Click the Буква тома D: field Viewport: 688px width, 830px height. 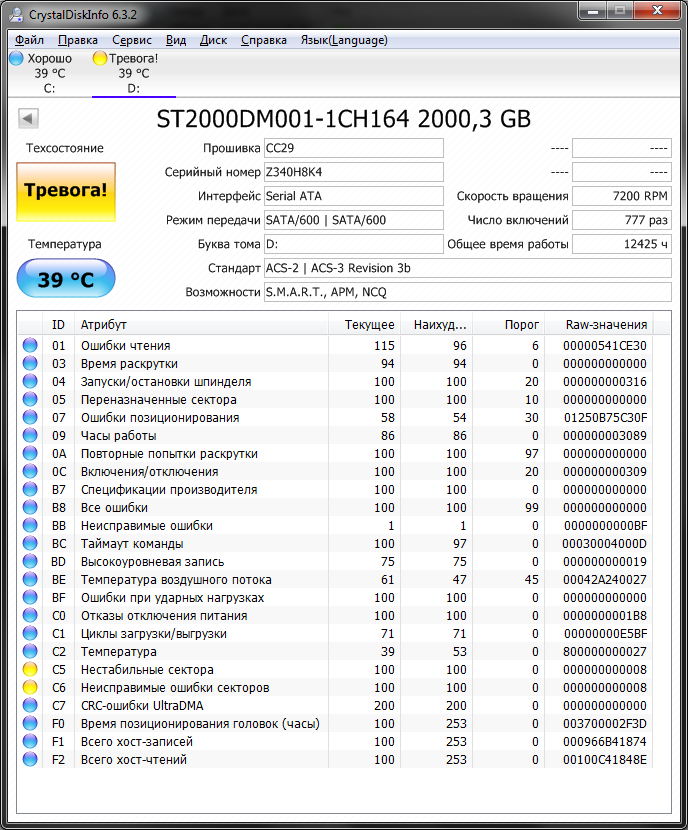pos(354,244)
